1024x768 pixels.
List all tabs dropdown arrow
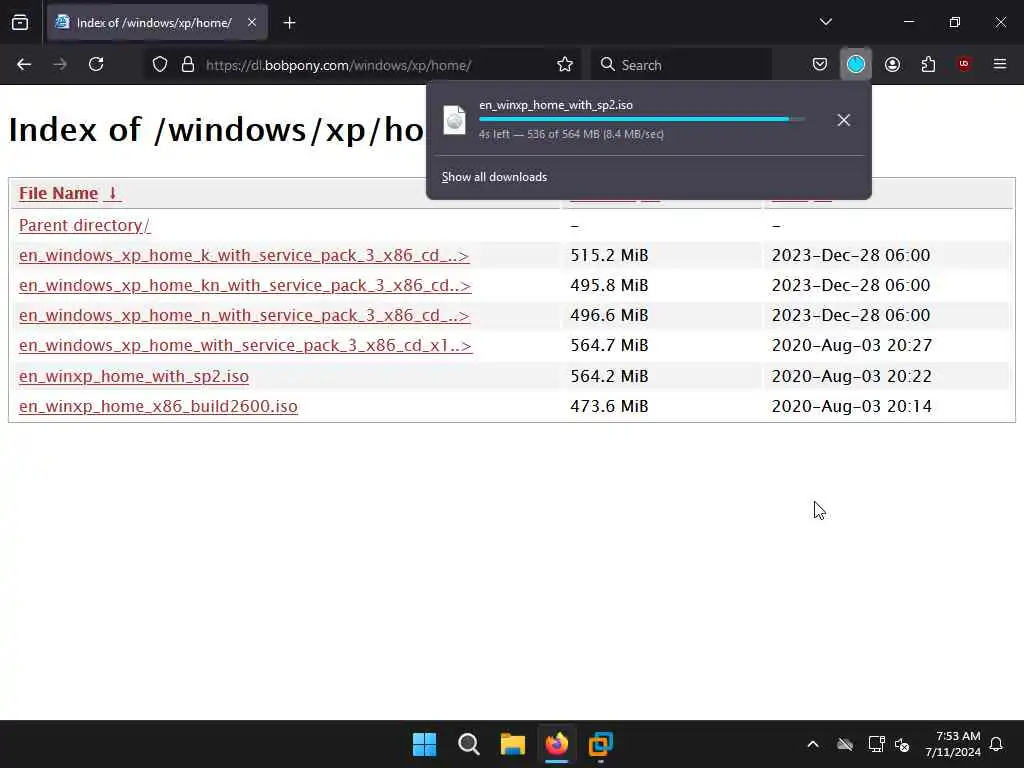pyautogui.click(x=825, y=22)
